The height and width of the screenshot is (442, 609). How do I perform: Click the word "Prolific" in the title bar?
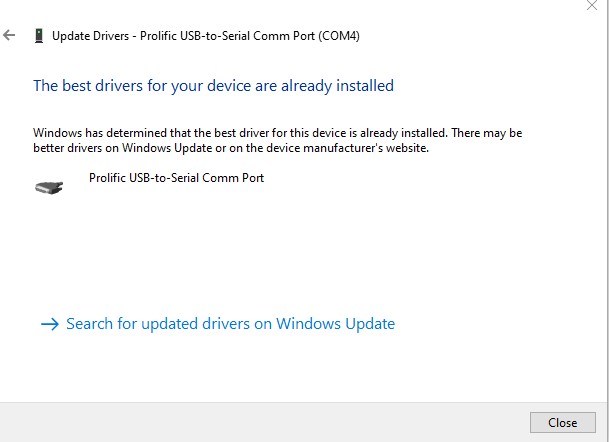click(x=157, y=36)
